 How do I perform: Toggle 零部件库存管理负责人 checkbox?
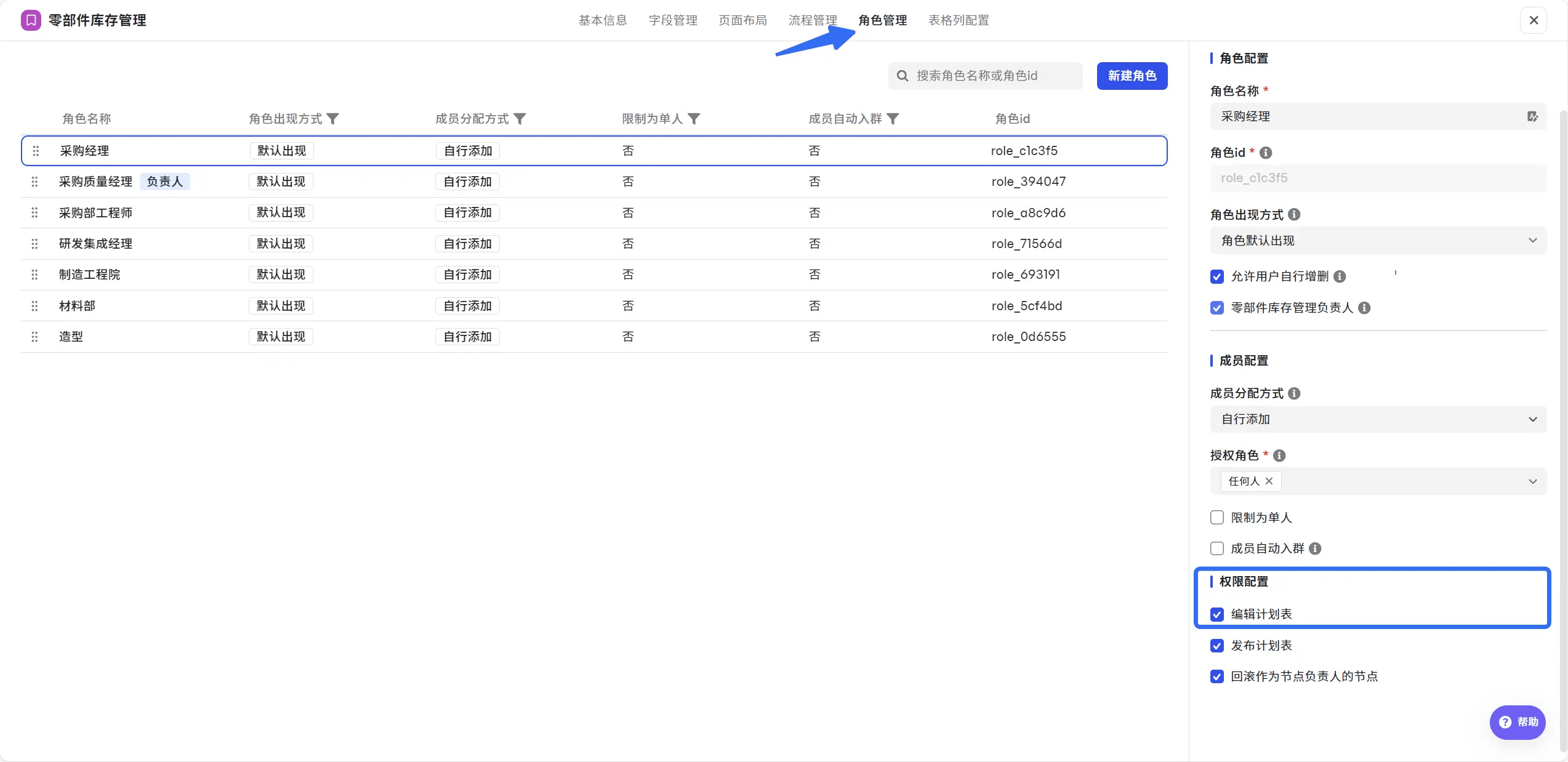coord(1217,308)
